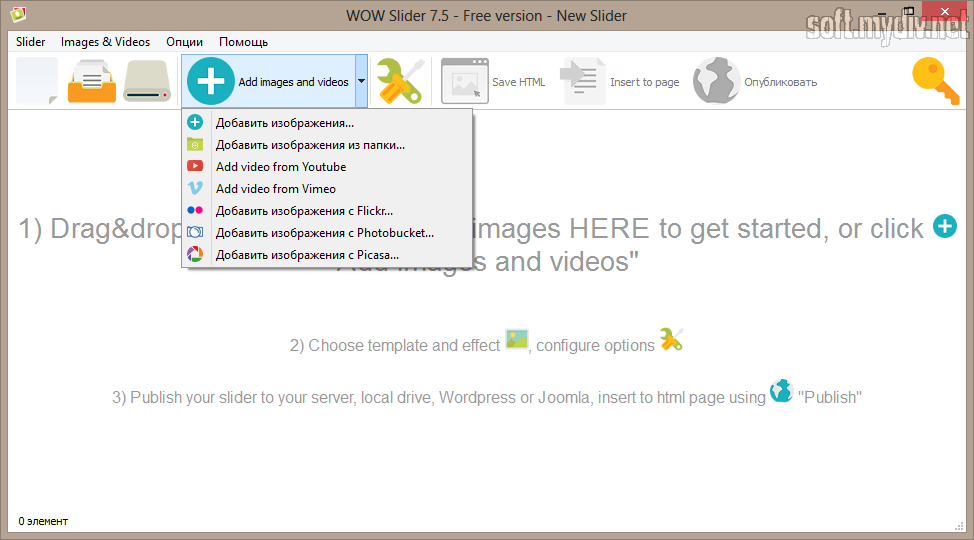Open project using the orange folder icon
This screenshot has width=974, height=540.
click(92, 81)
